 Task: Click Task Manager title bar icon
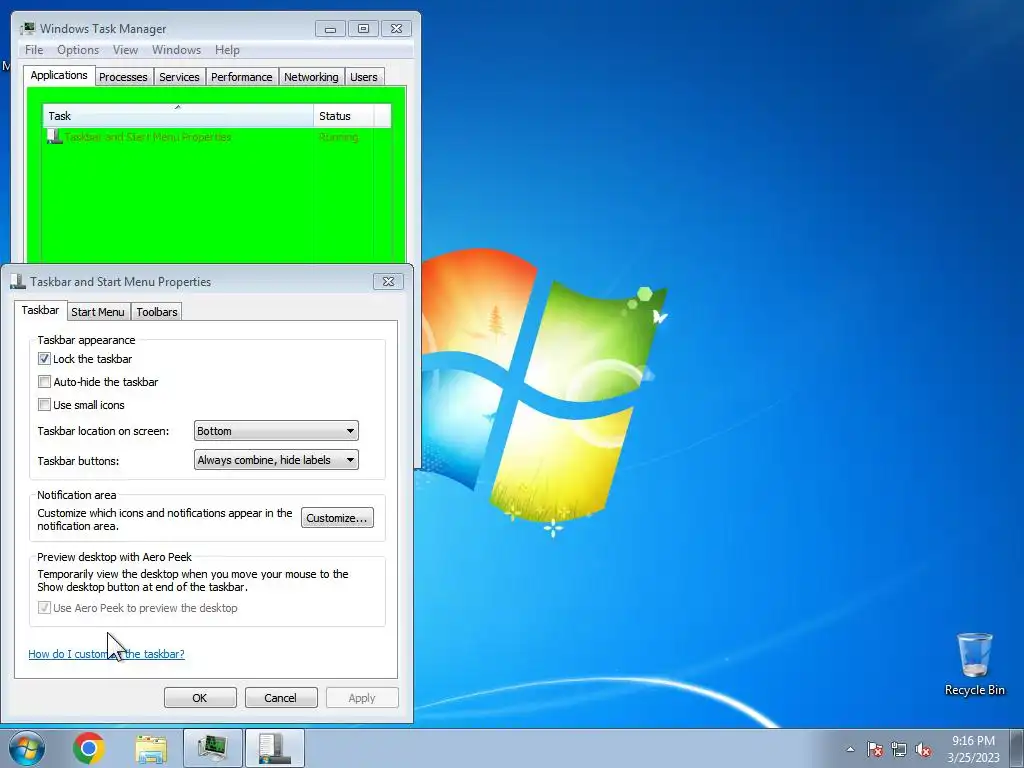[x=27, y=28]
